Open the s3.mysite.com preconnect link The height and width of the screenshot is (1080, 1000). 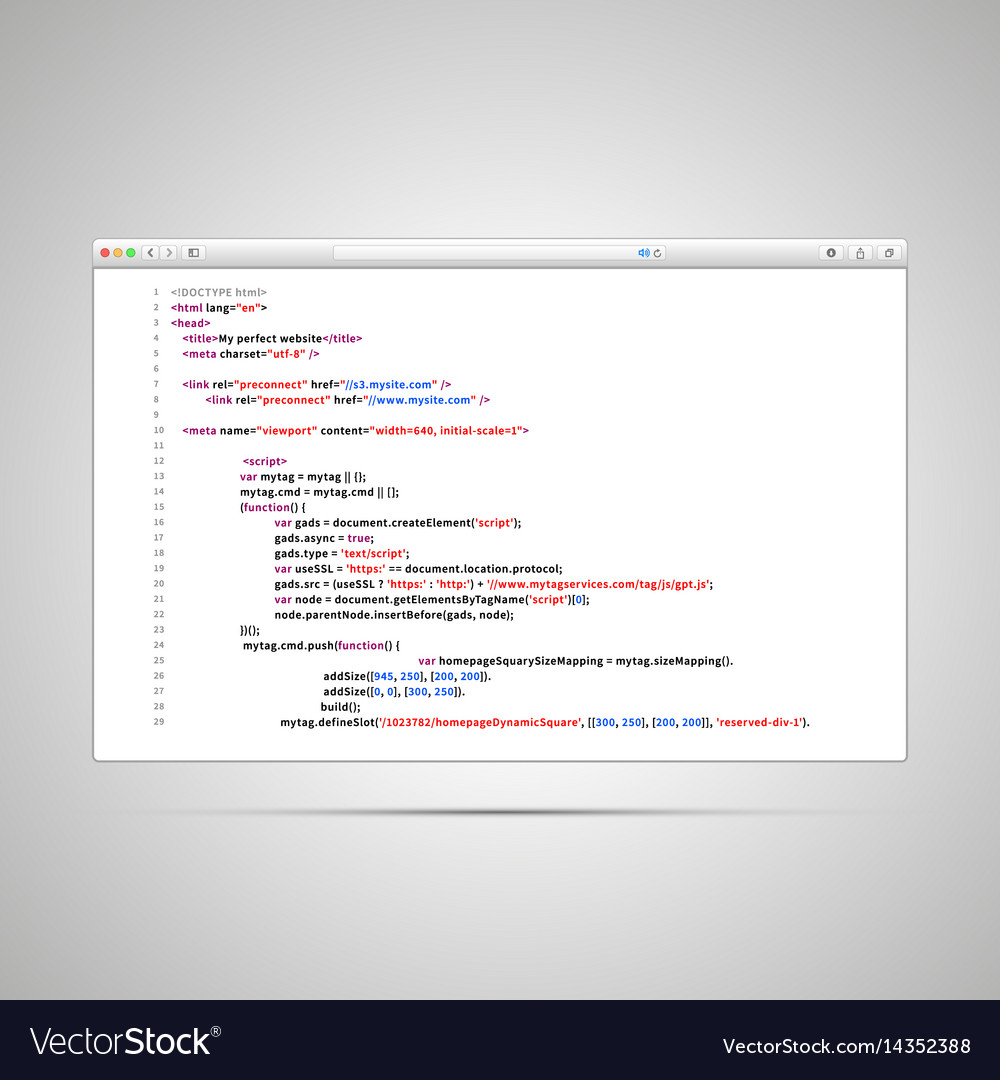click(388, 384)
